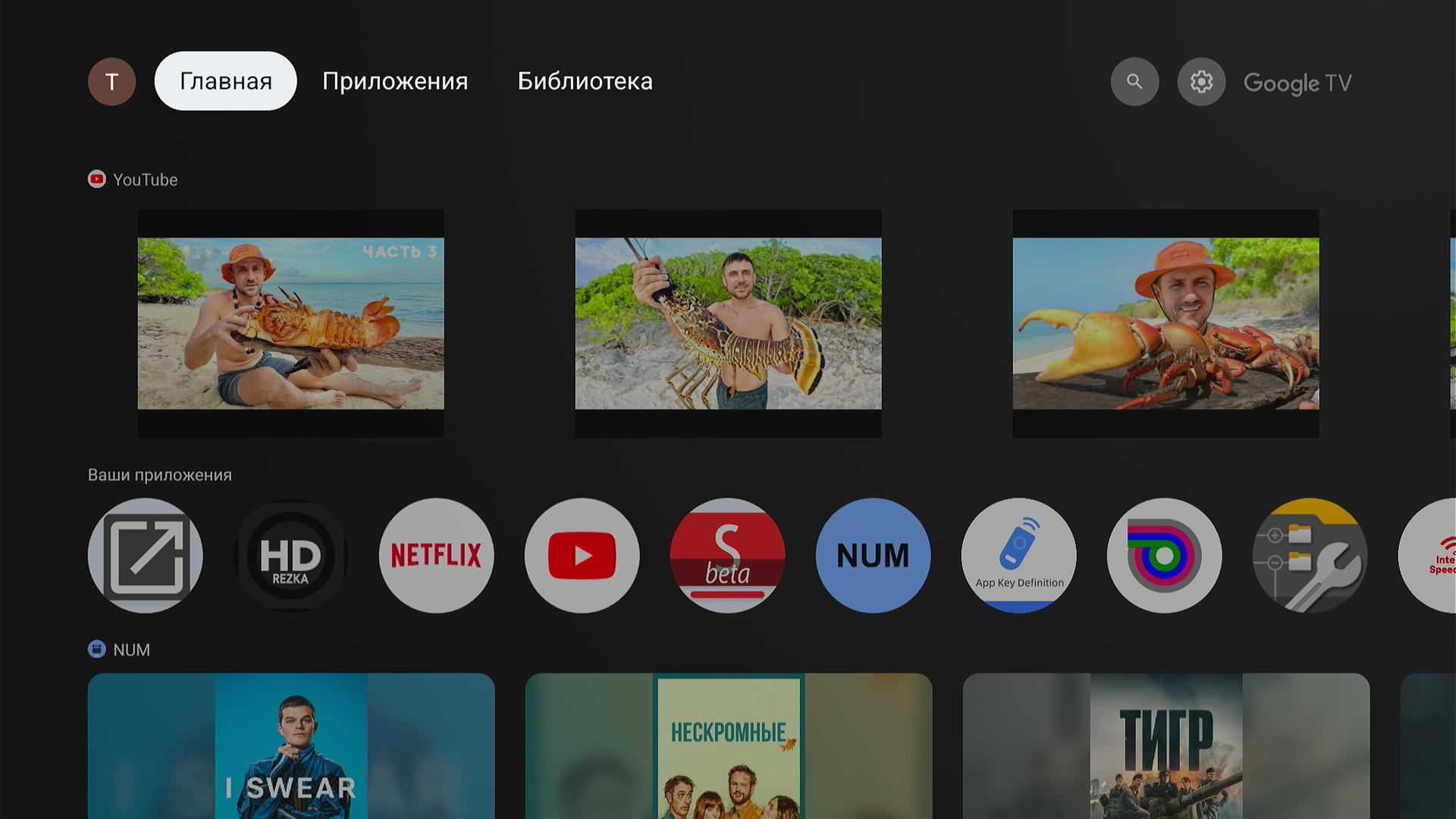This screenshot has height=819, width=1456.
Task: Select the Главная tab
Action: (x=225, y=81)
